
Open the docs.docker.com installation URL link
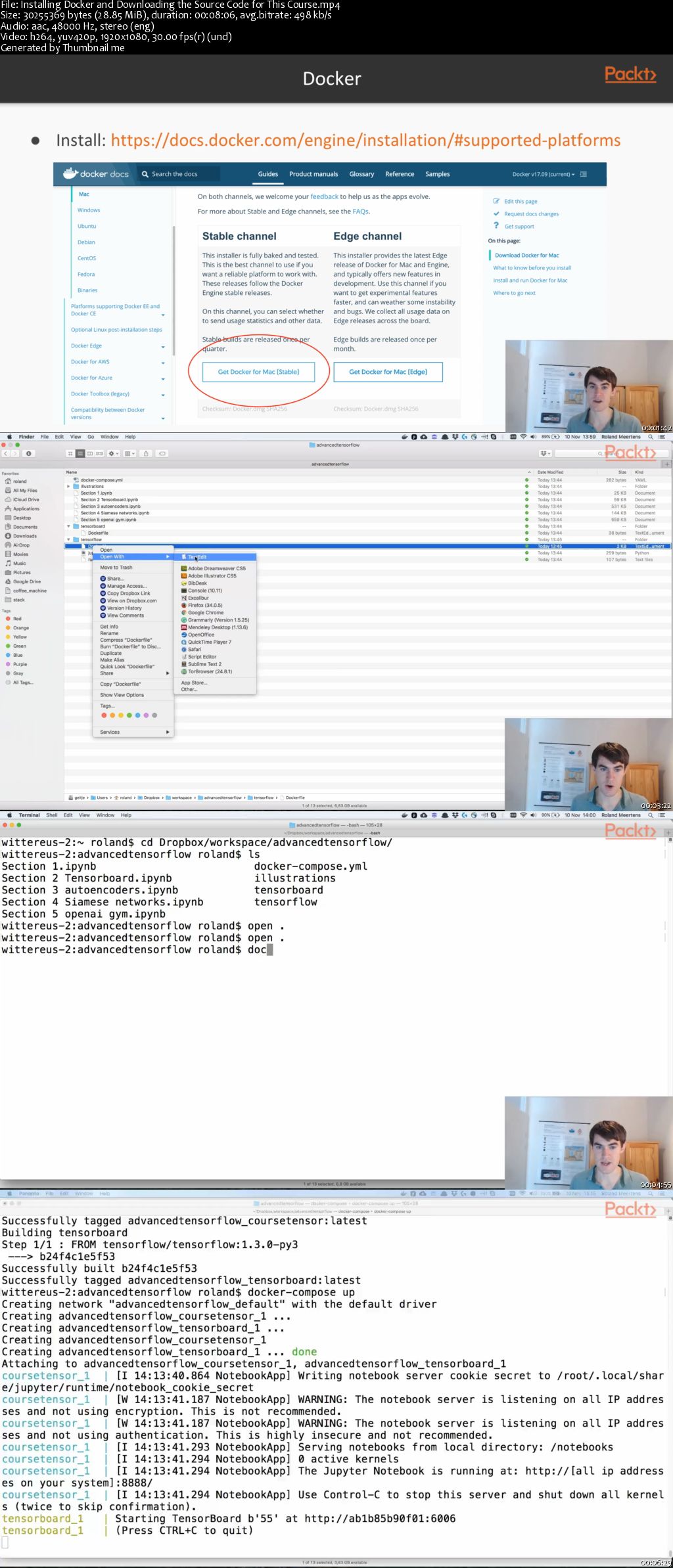pyautogui.click(x=365, y=140)
